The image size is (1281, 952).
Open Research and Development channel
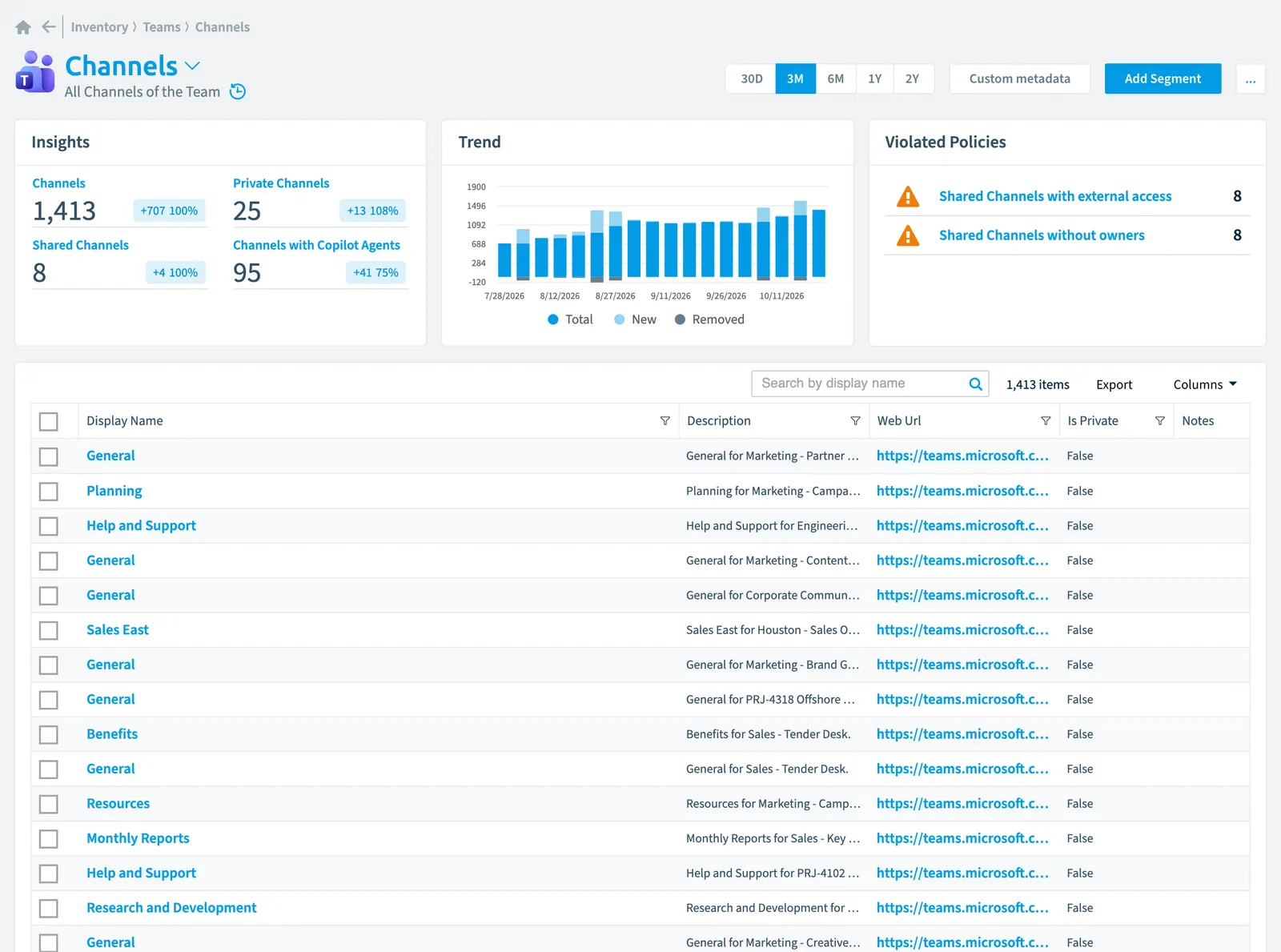(171, 908)
